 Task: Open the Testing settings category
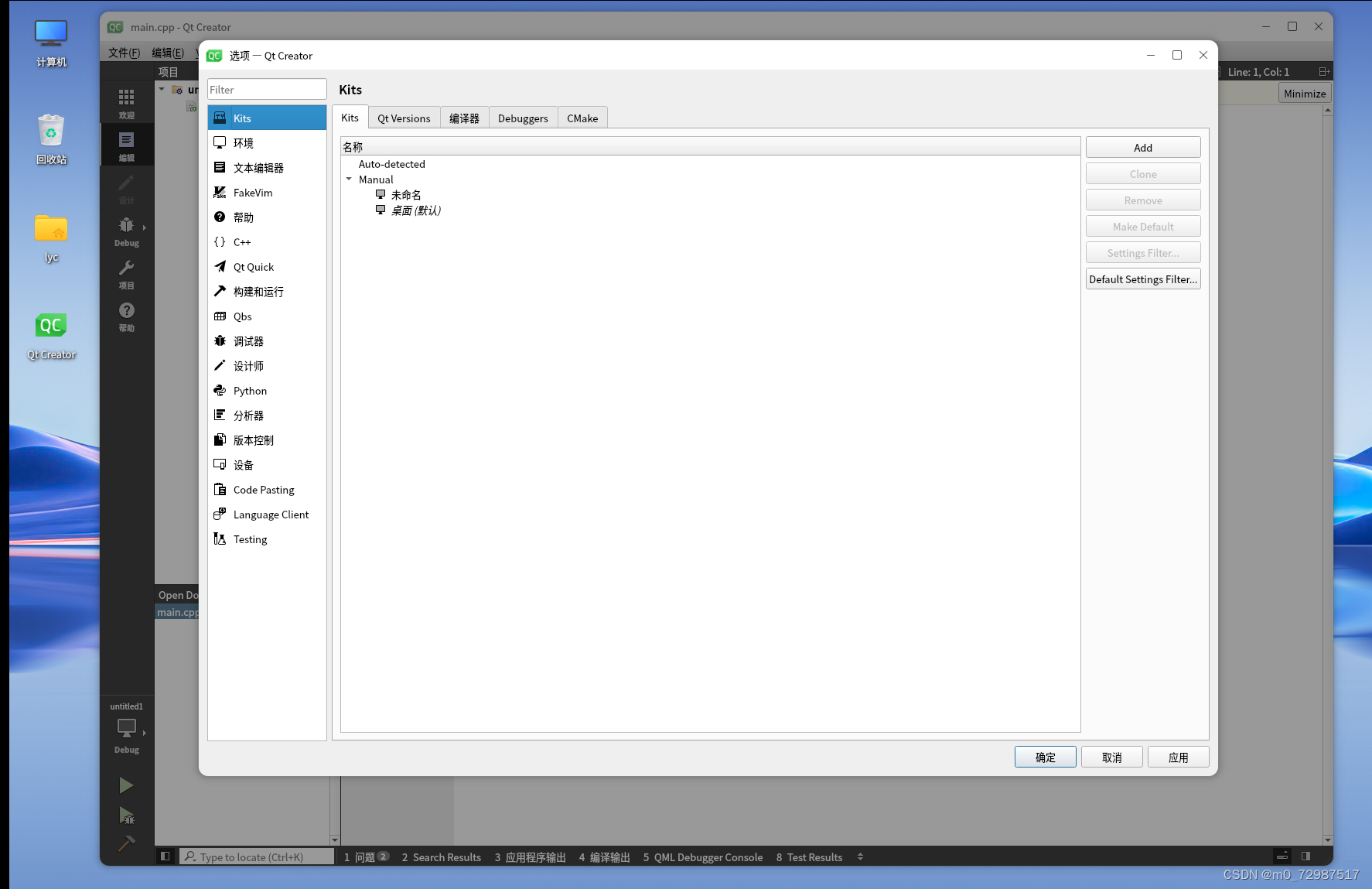point(267,539)
